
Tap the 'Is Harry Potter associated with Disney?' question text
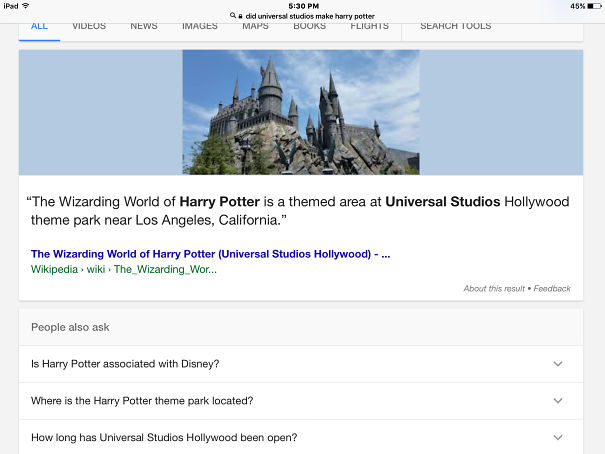coord(125,364)
